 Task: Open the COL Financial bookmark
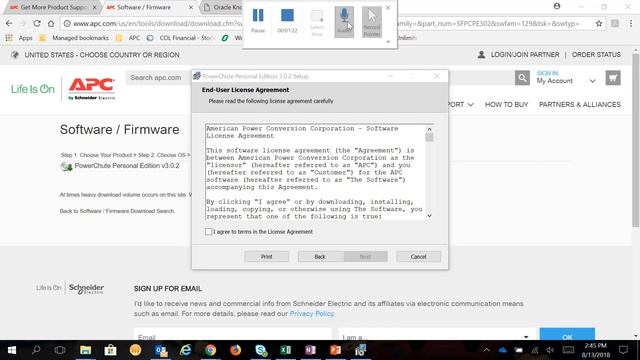point(180,38)
